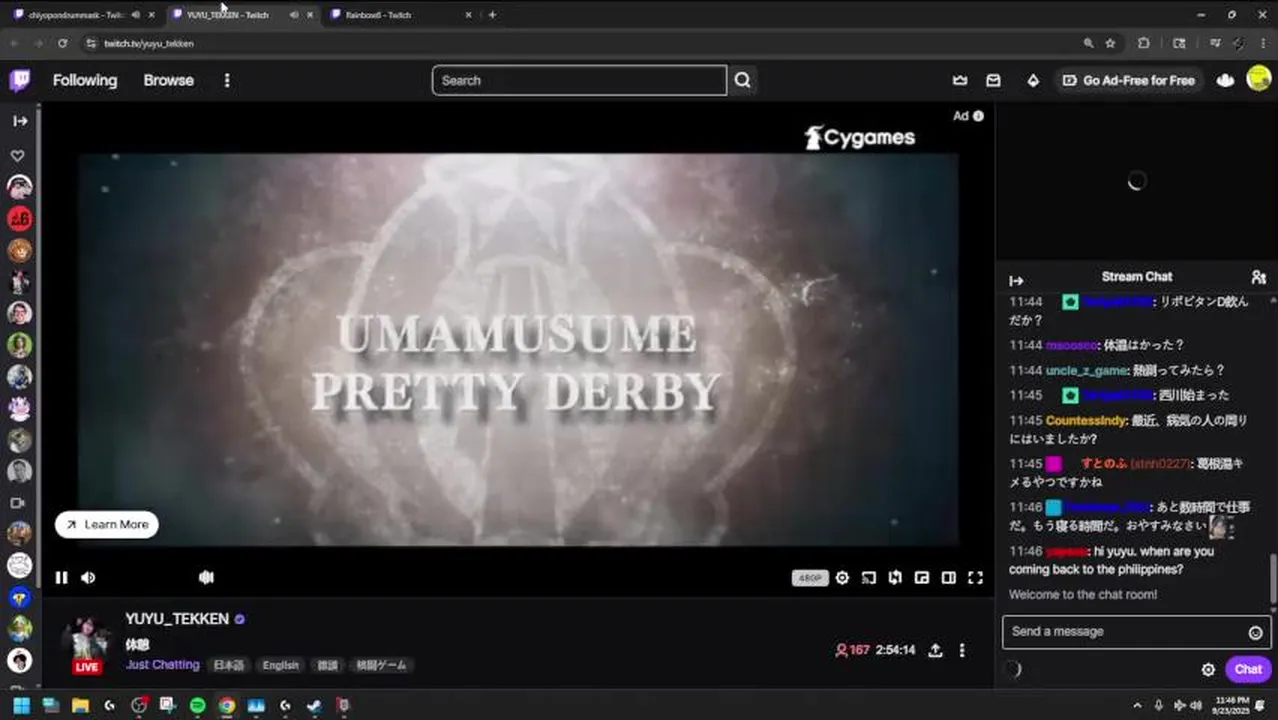Open uncle_z_game's chat username
The image size is (1278, 720).
tap(1086, 370)
